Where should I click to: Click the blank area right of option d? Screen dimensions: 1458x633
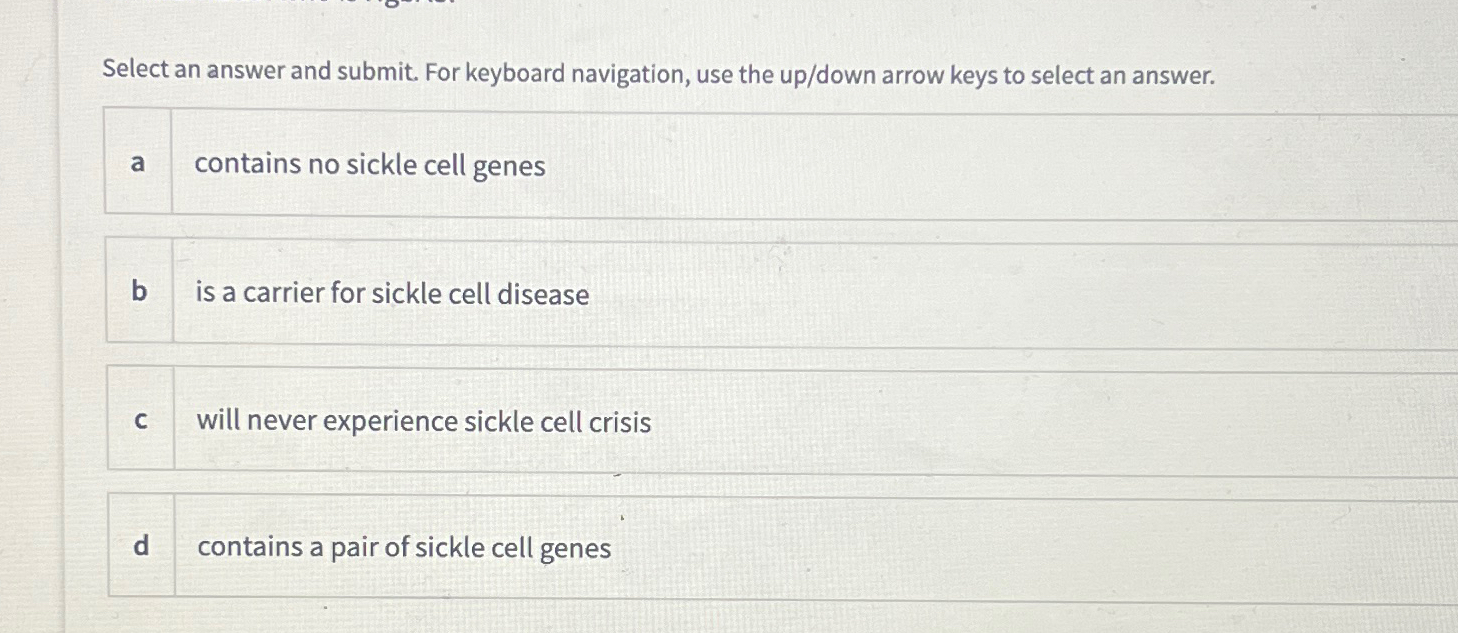pos(1000,547)
